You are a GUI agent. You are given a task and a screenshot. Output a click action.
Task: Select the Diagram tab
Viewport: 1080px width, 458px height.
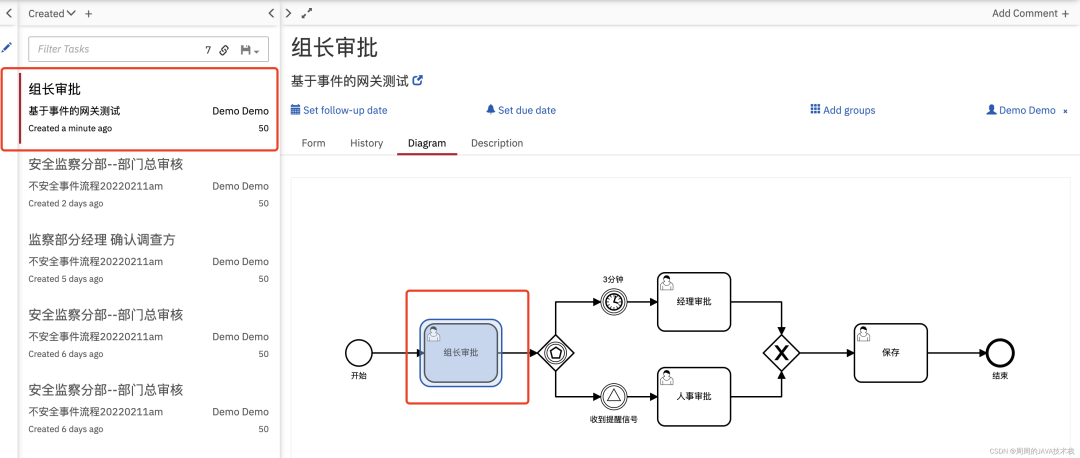427,143
